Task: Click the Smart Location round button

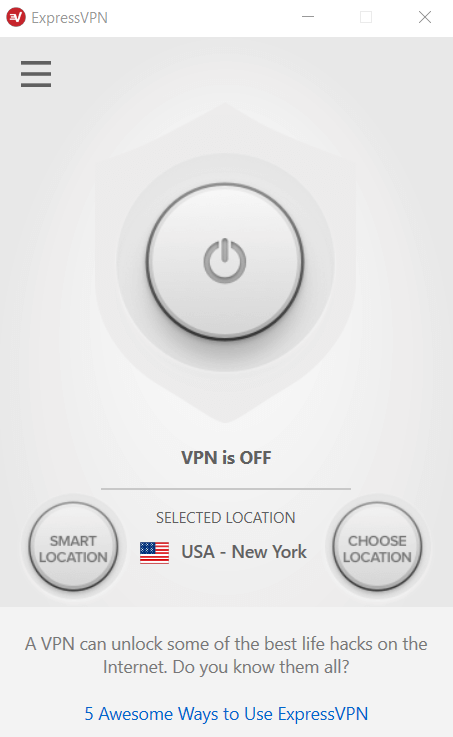Action: point(73,547)
